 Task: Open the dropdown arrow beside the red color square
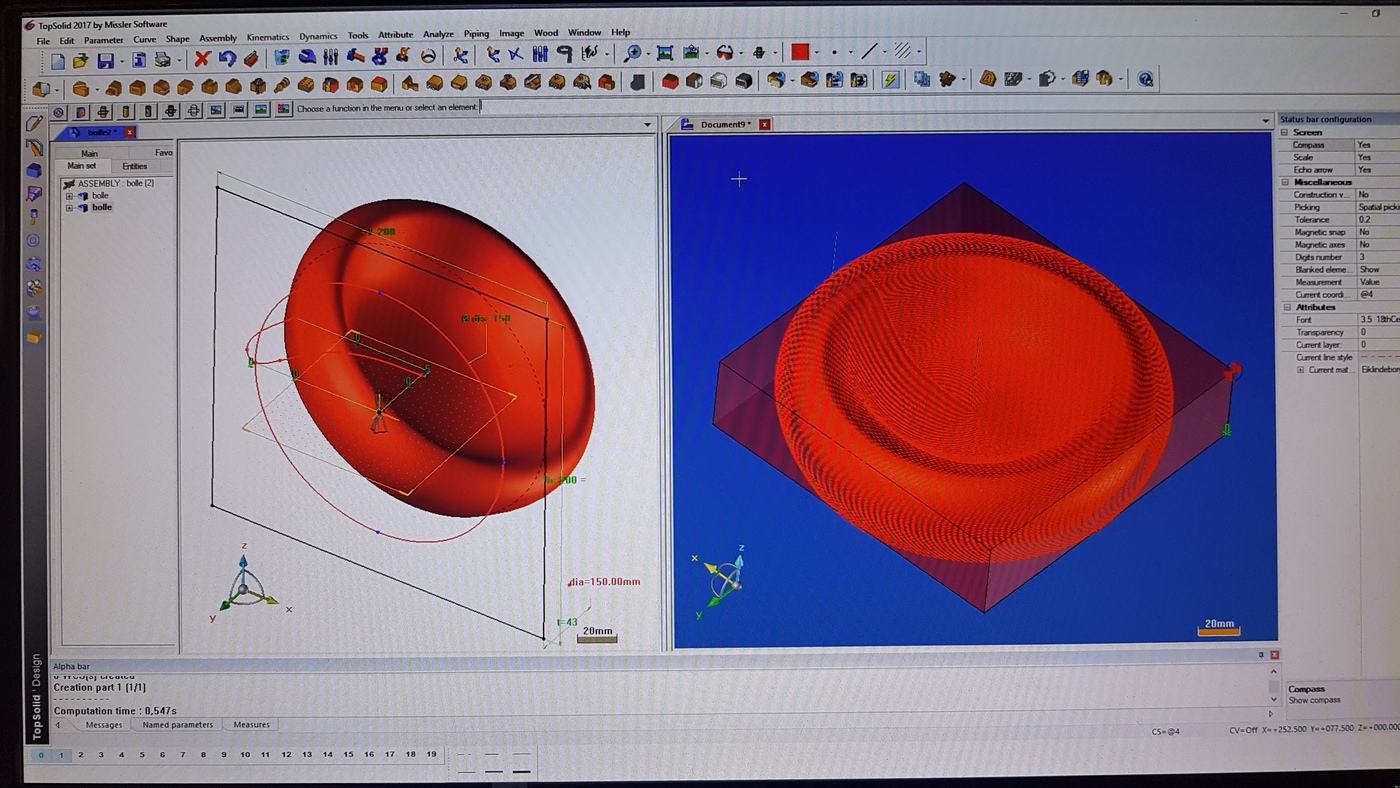point(817,53)
